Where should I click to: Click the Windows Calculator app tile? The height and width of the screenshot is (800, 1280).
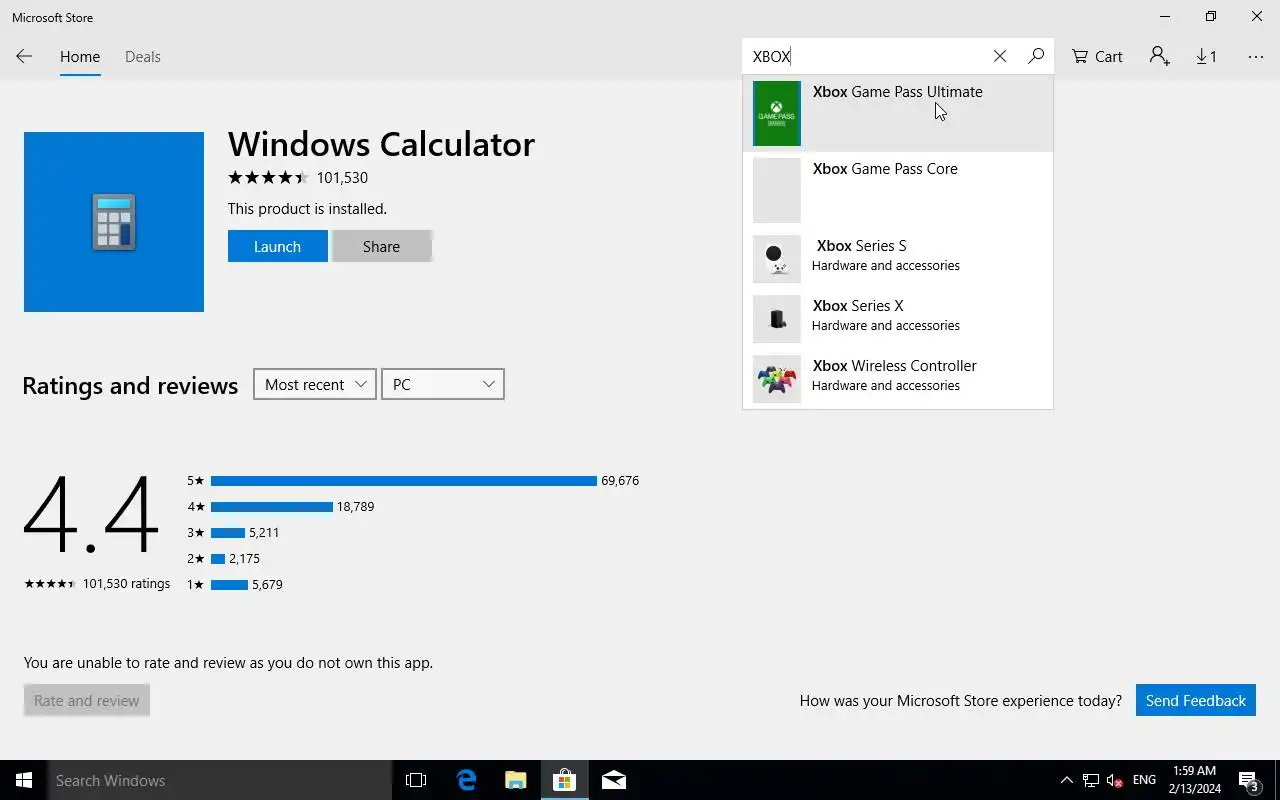(114, 222)
